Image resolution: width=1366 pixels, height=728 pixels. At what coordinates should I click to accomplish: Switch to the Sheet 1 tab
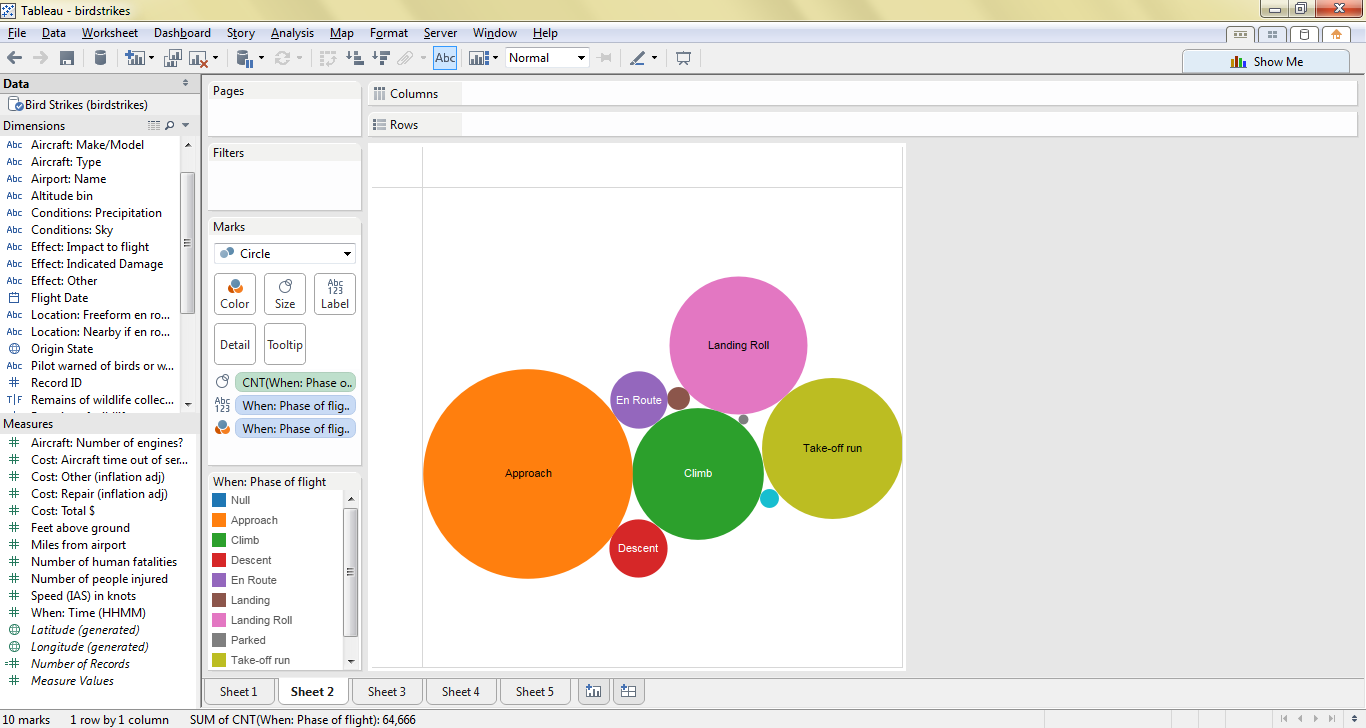(x=239, y=691)
